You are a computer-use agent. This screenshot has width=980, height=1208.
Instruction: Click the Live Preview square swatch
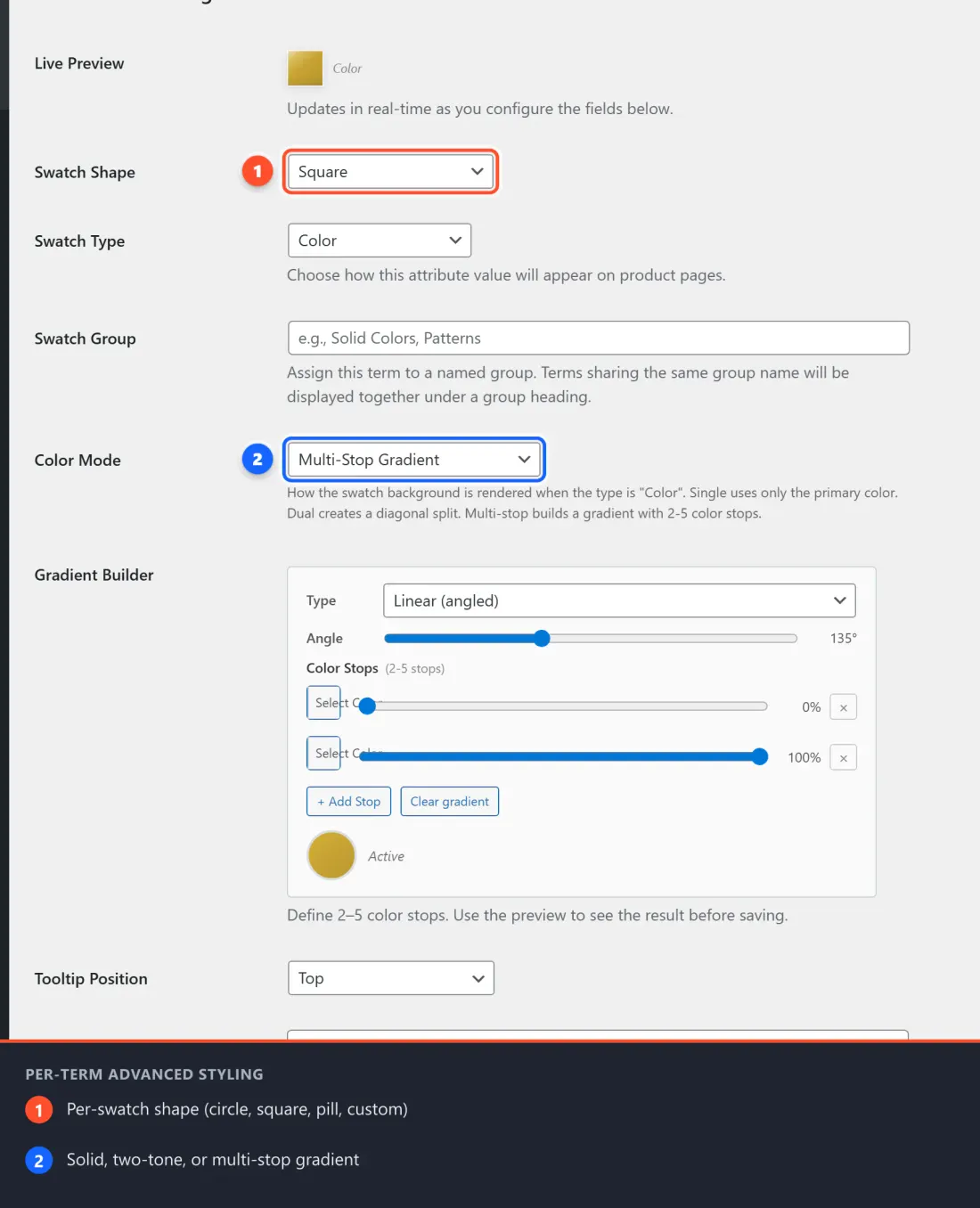point(305,68)
